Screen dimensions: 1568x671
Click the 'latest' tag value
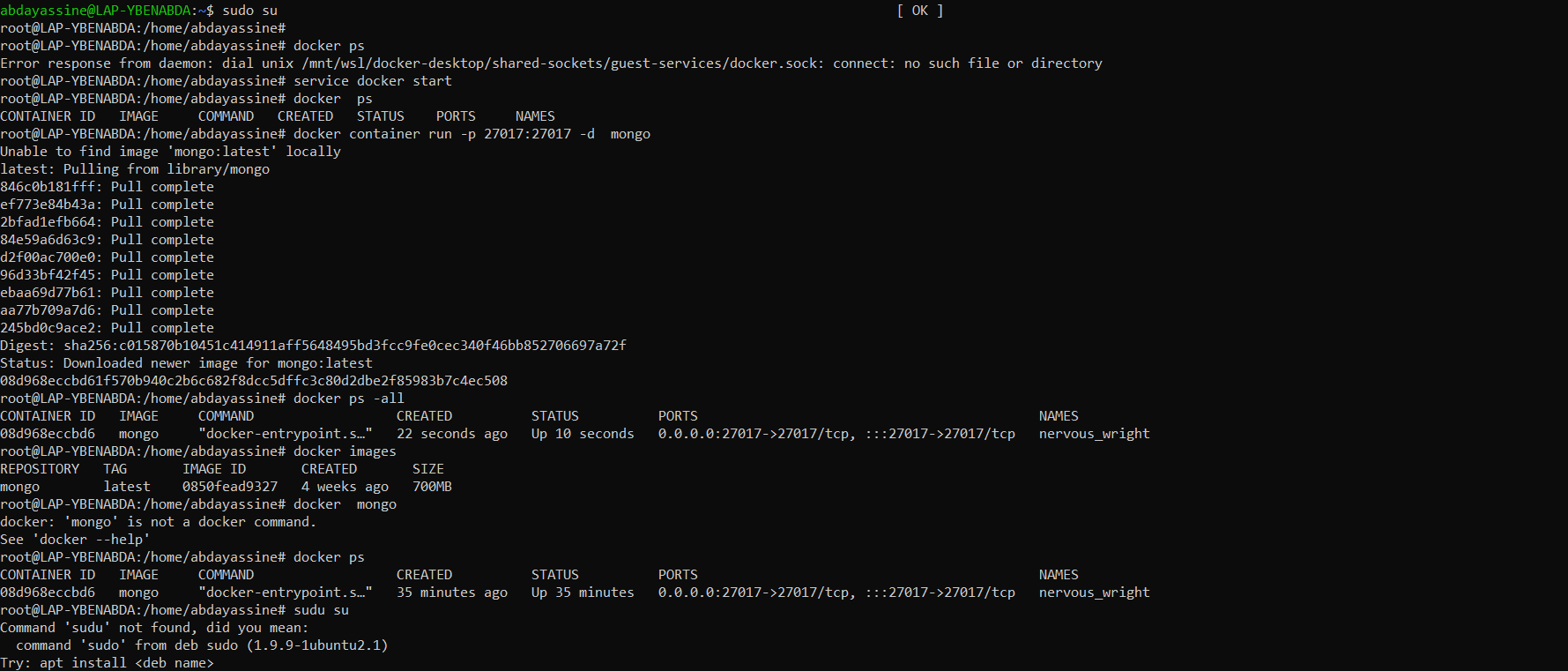click(x=127, y=487)
